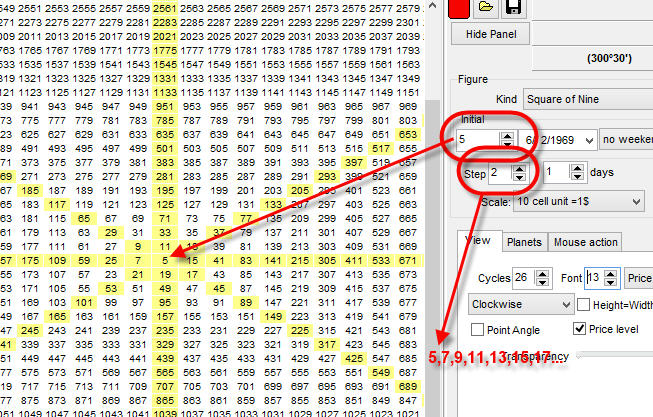
Task: Click highlighted cell 117 in the grid
Action: [57, 205]
